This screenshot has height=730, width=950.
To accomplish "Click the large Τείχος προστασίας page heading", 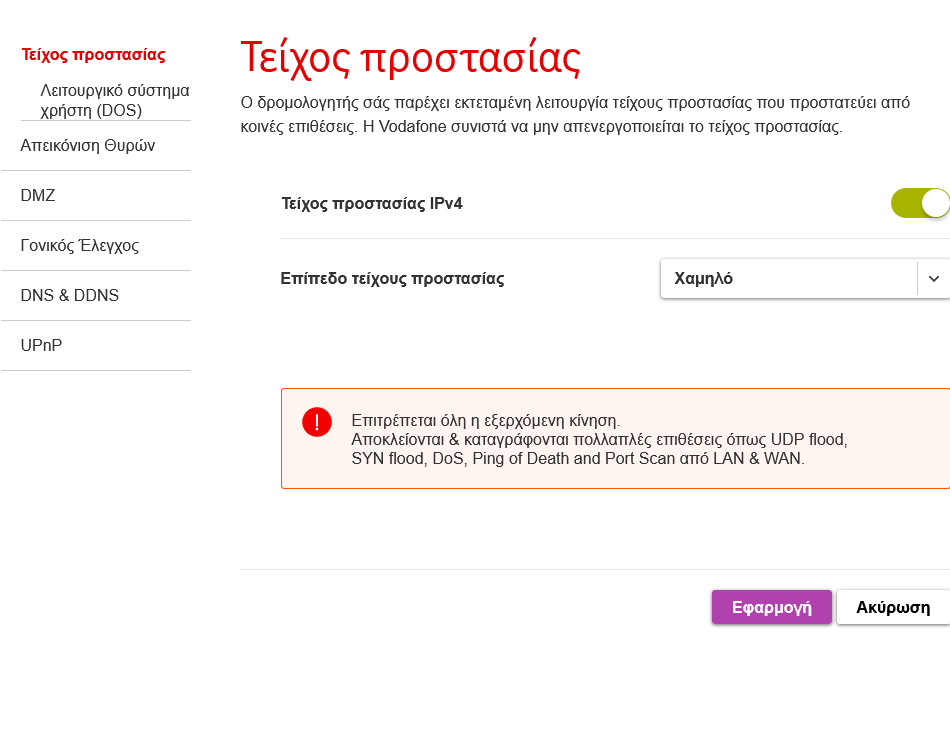I will point(410,58).
